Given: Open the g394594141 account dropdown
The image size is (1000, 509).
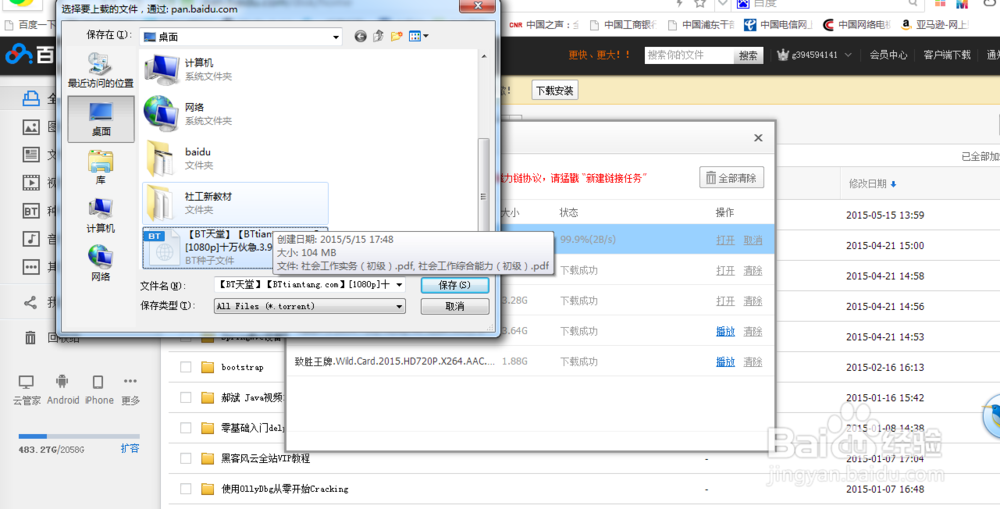Looking at the screenshot, I should pyautogui.click(x=814, y=55).
